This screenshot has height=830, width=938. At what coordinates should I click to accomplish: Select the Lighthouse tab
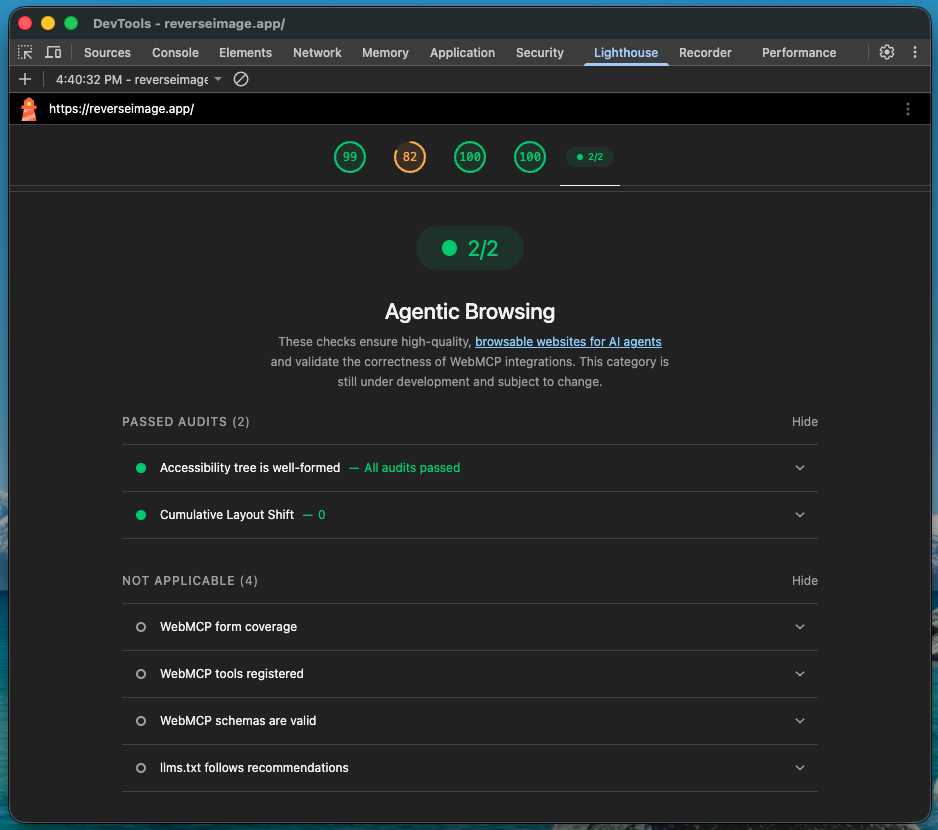point(626,53)
